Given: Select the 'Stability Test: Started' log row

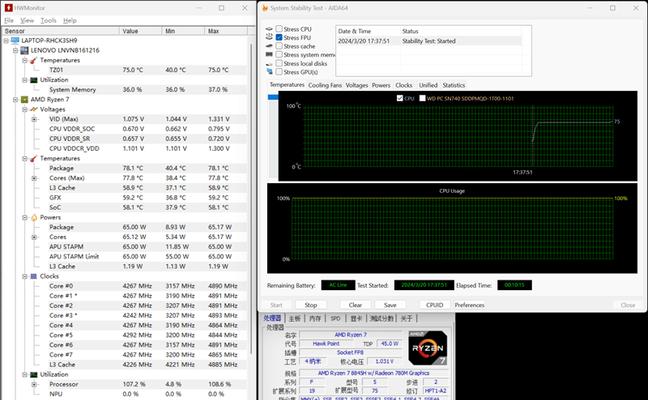Looking at the screenshot, I should (x=429, y=41).
